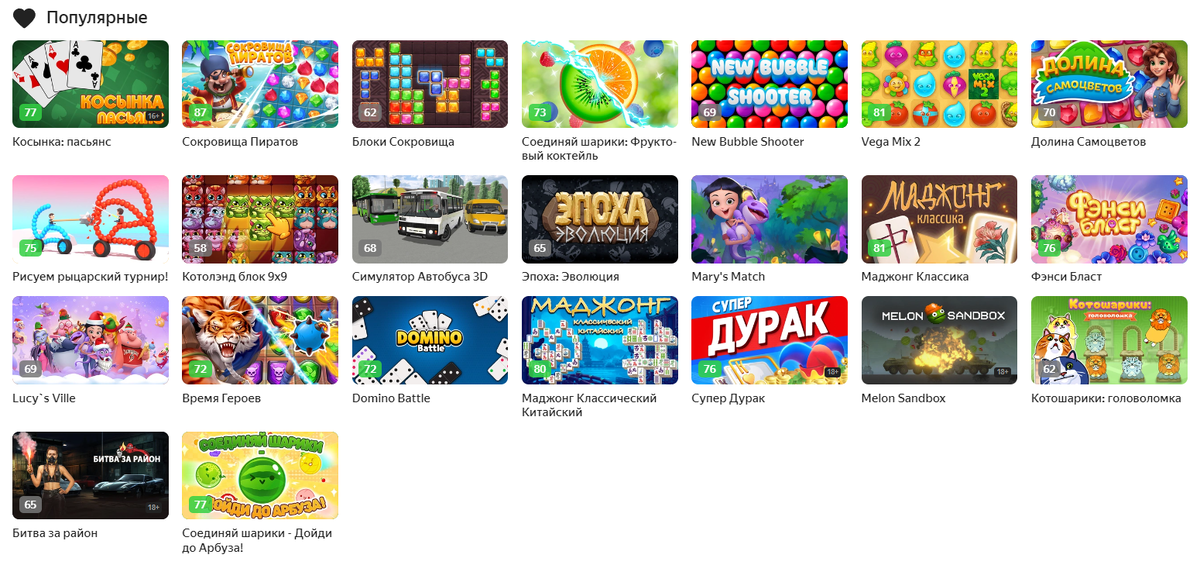The height and width of the screenshot is (565, 1200).
Task: Open Рисуем рыцарский турнир! title link
Action: 90,277
